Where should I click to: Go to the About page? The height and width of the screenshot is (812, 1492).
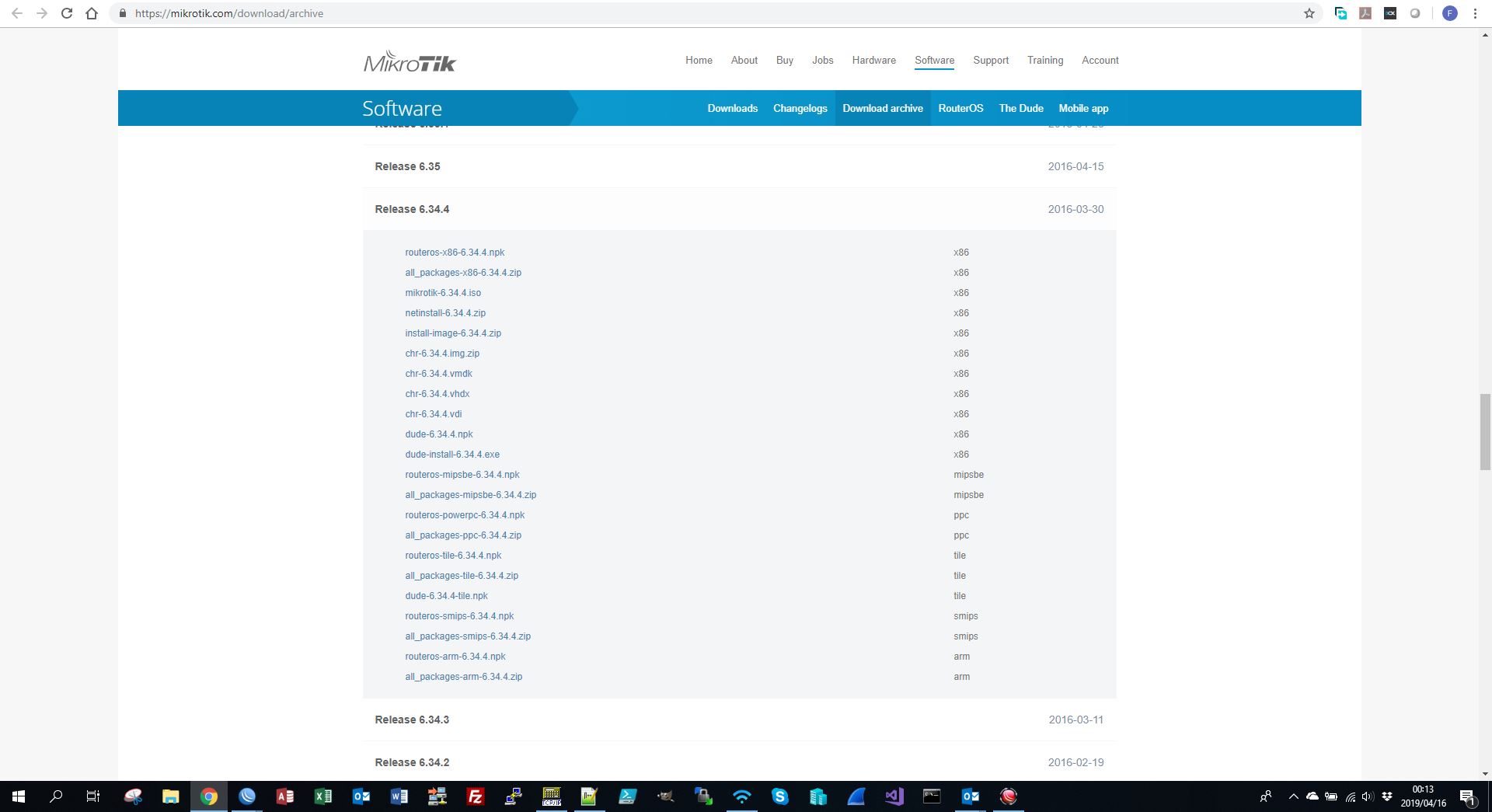pos(744,61)
